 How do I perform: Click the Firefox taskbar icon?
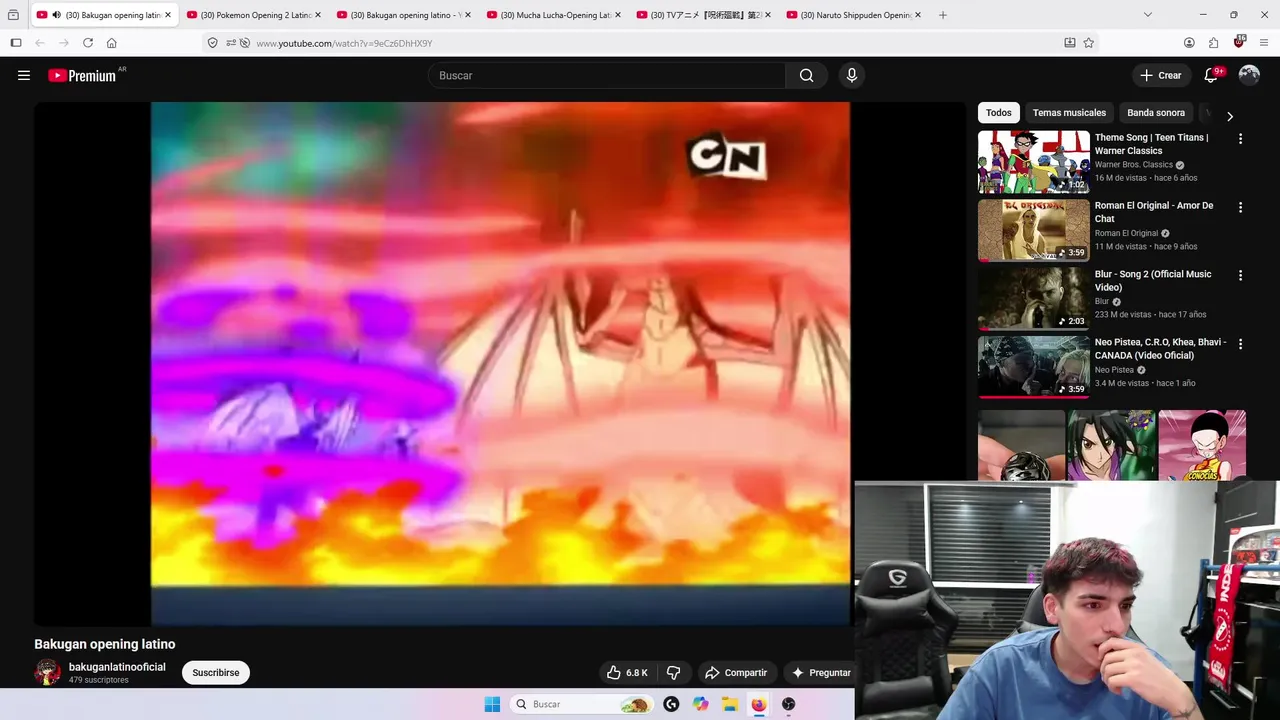click(x=759, y=704)
